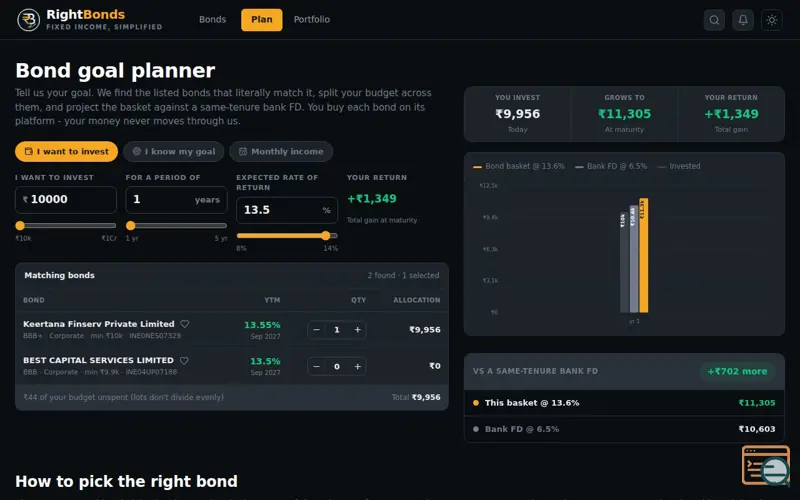Toggle 'Bond basket @ 13.6%' legend entry
Screen dimensions: 800x500
pos(519,166)
